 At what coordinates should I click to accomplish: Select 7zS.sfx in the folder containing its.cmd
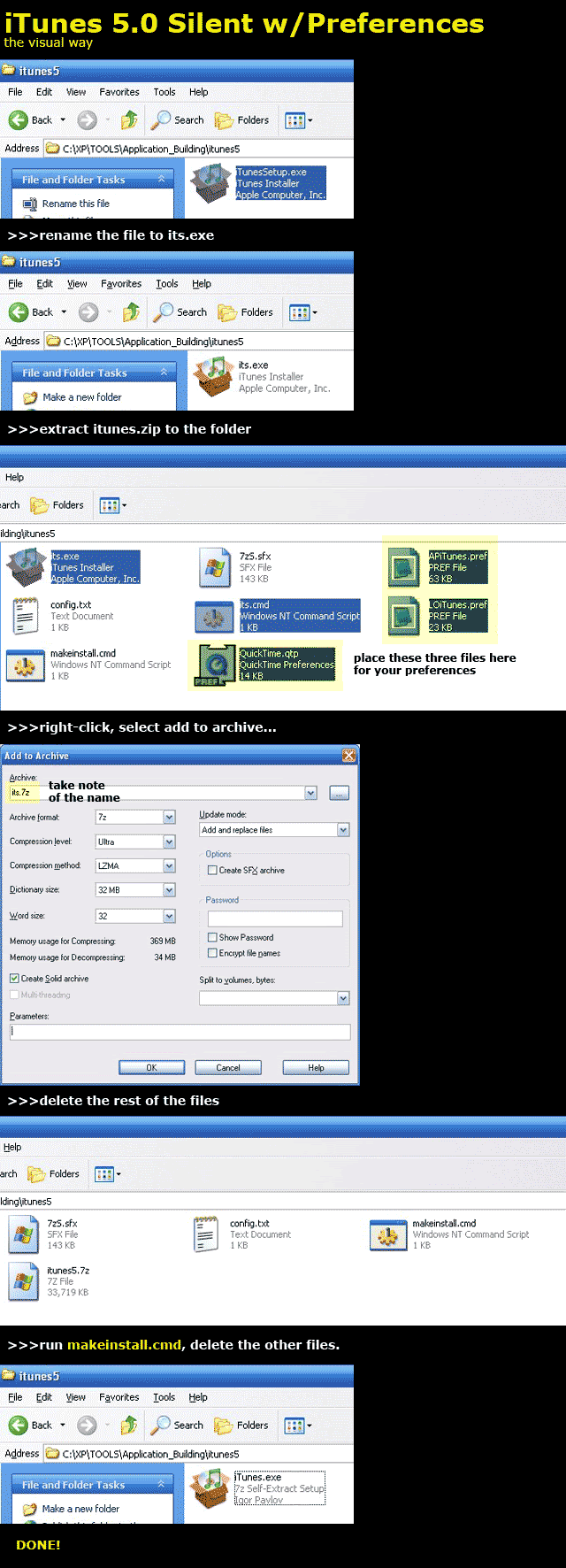(x=234, y=567)
